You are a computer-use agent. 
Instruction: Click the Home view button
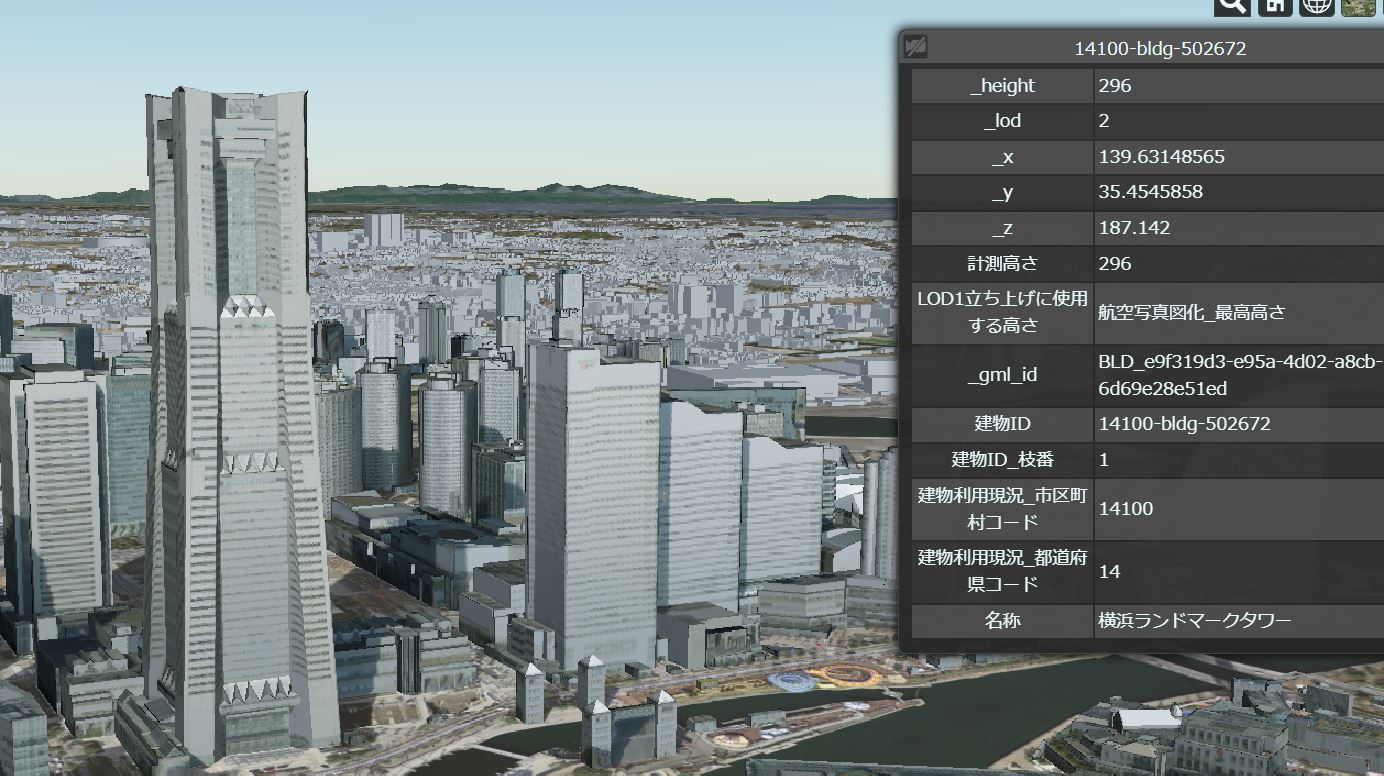[x=1275, y=6]
